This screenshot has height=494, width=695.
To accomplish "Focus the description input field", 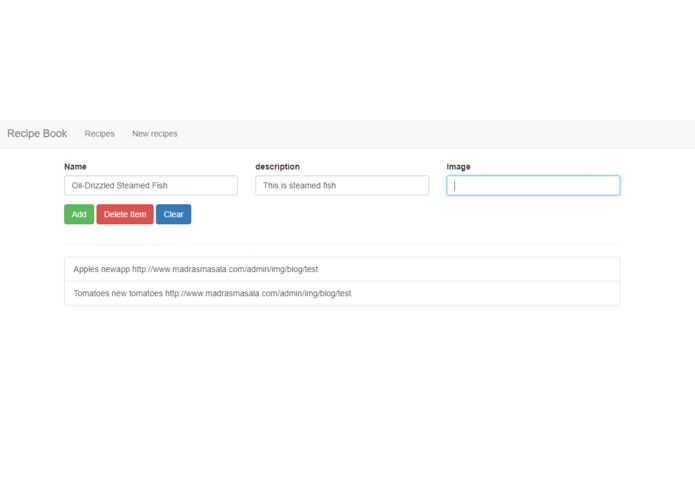I will tap(342, 185).
